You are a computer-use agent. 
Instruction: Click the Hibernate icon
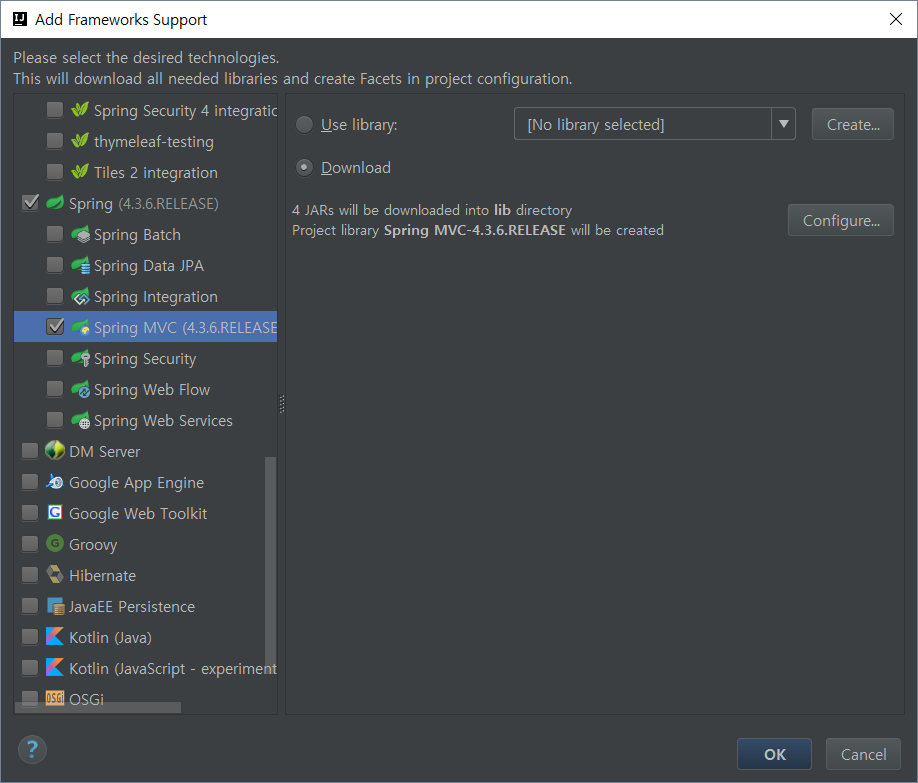(55, 575)
